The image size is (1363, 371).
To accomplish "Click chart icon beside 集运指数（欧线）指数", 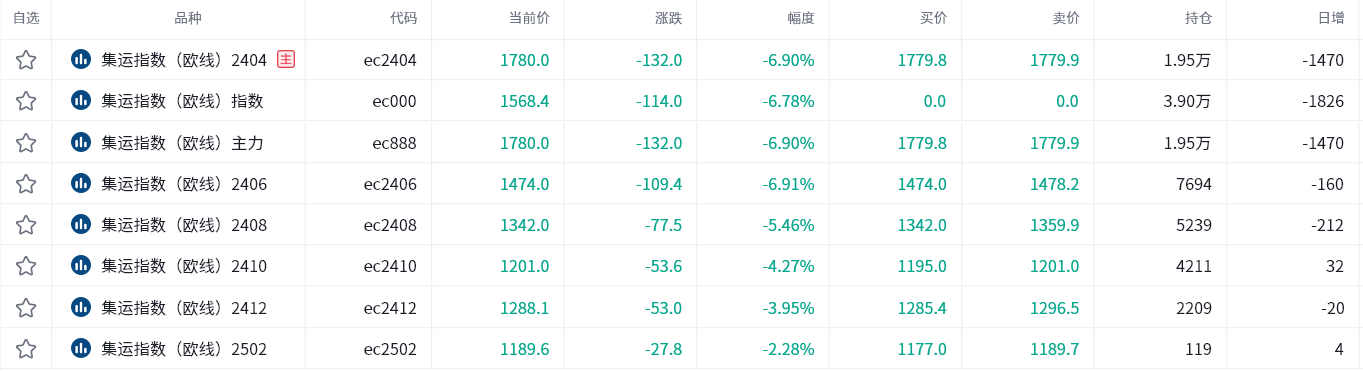I will pos(81,100).
